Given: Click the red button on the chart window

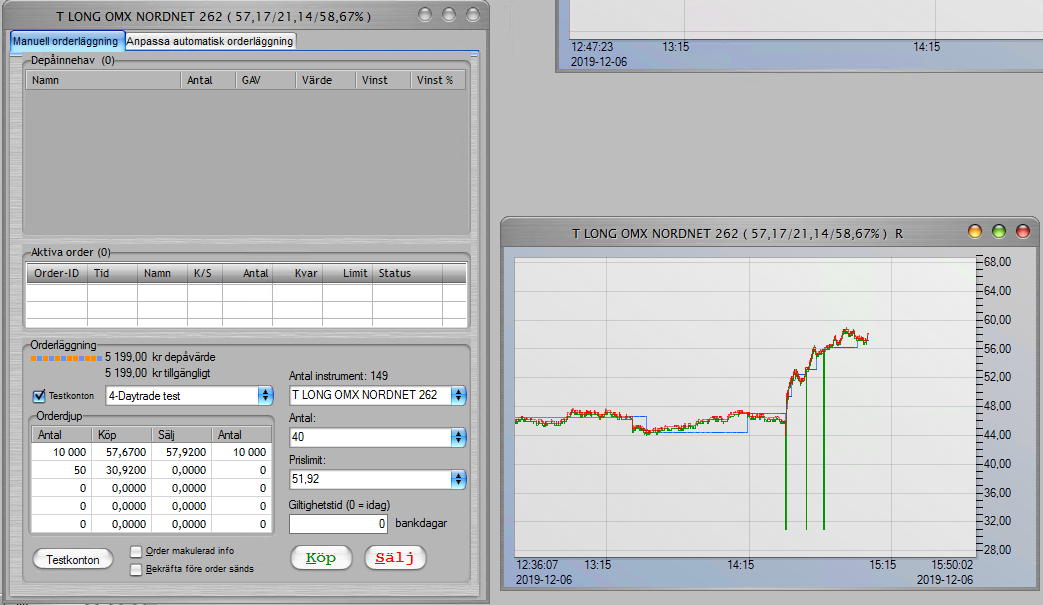Looking at the screenshot, I should [1022, 232].
